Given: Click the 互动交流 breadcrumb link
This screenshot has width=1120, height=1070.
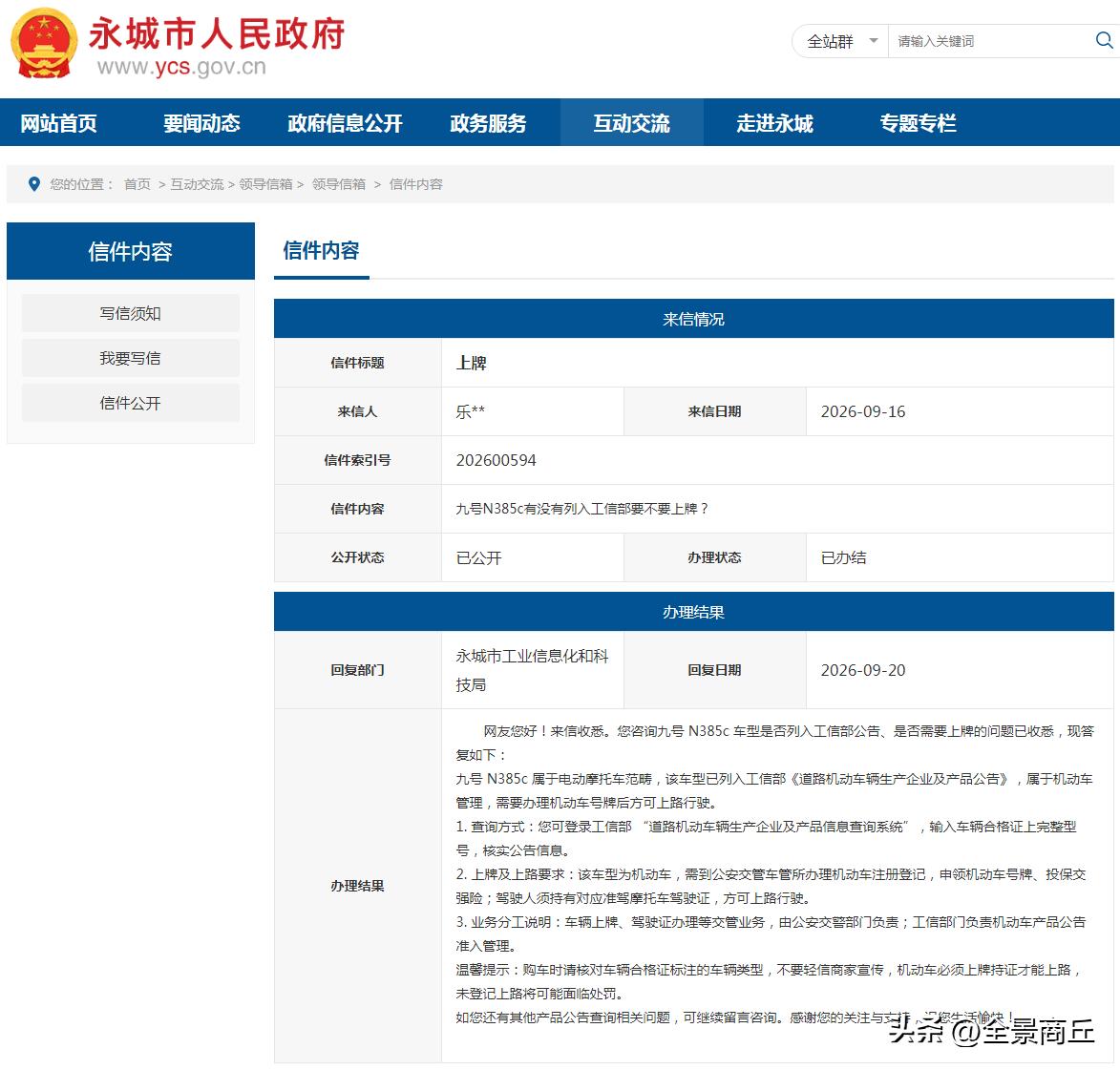Looking at the screenshot, I should (197, 184).
